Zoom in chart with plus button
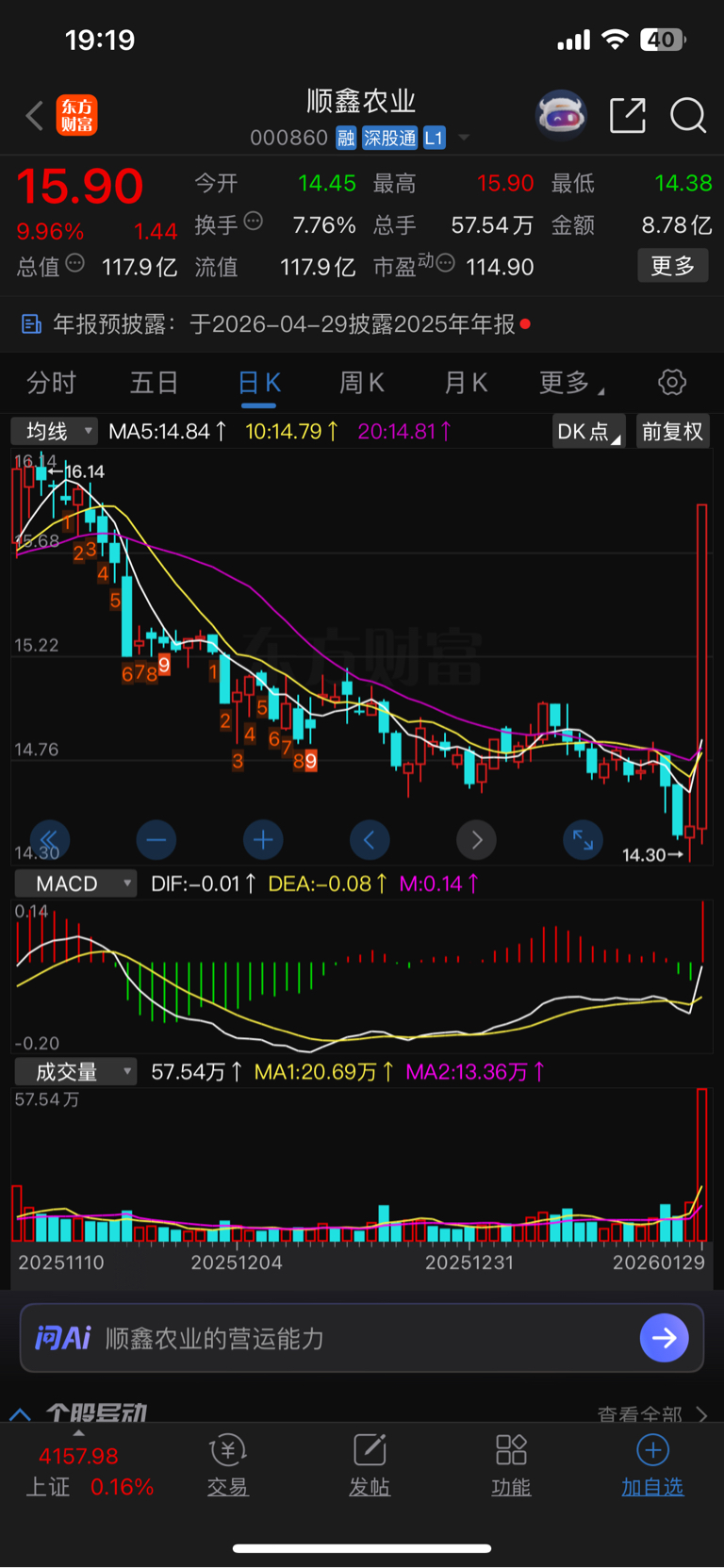This screenshot has height=1568, width=724. tap(263, 839)
